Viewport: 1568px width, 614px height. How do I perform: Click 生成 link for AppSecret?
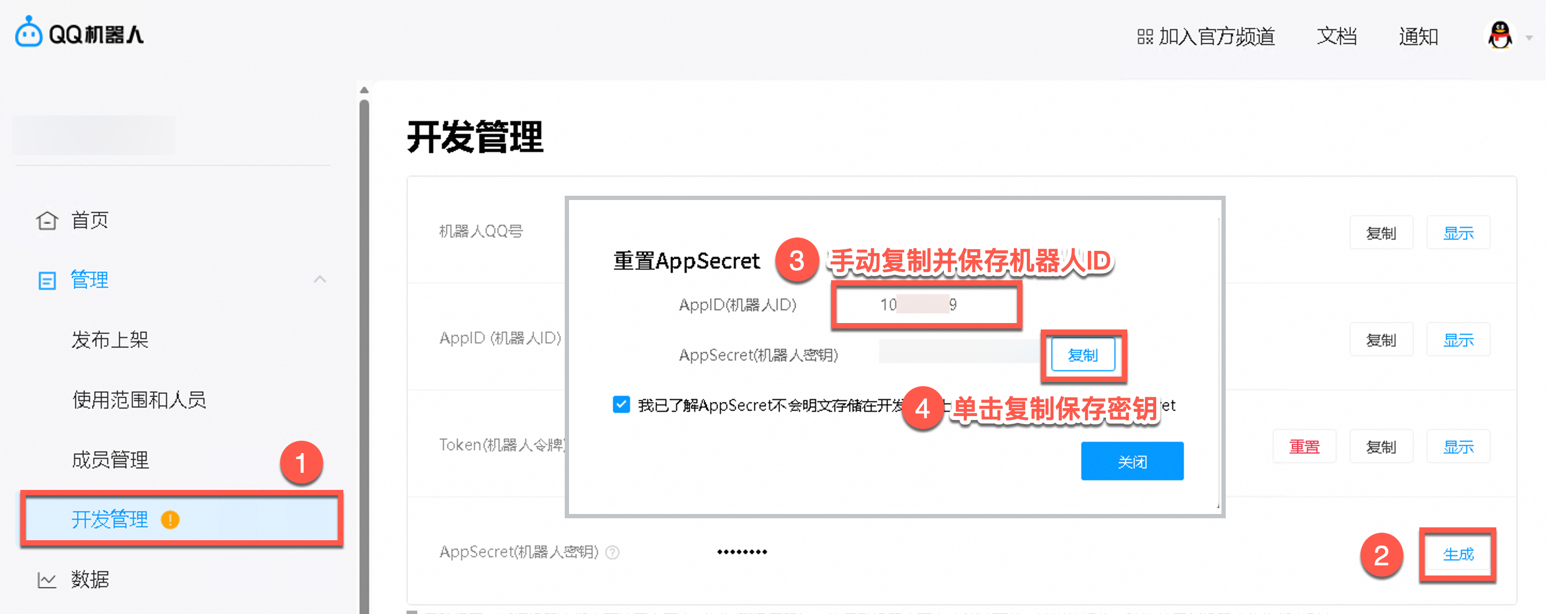click(x=1458, y=554)
